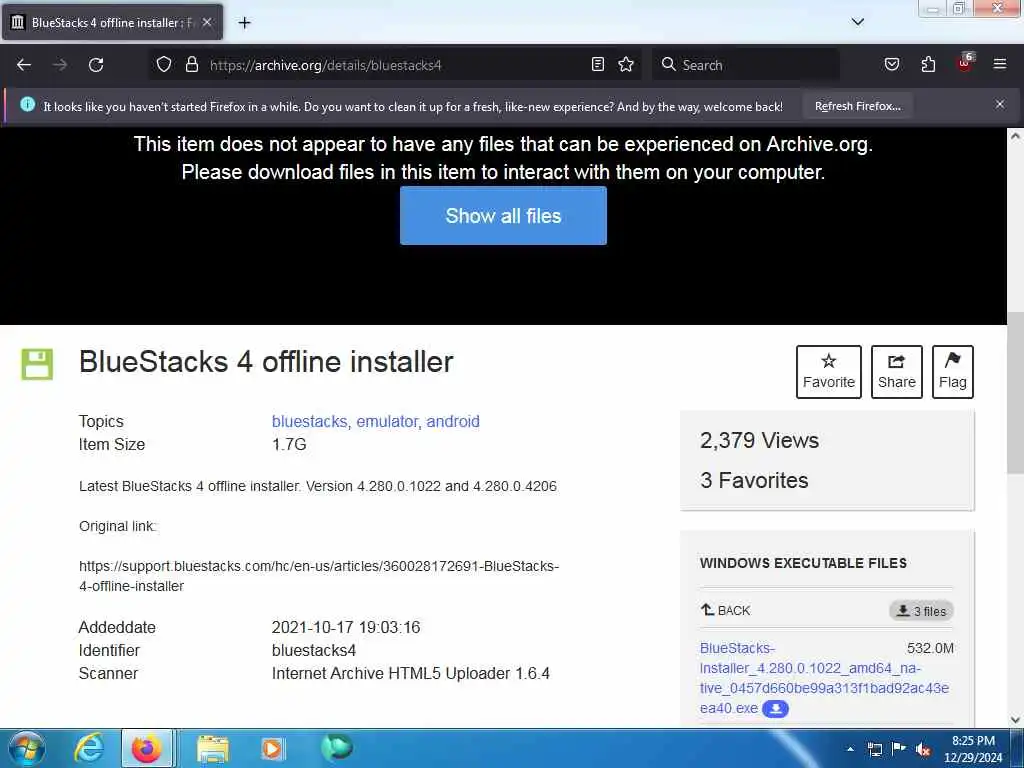
Task: Open the BlueStacks-Installer_4.280.0.1022 exe link
Action: tap(824, 678)
